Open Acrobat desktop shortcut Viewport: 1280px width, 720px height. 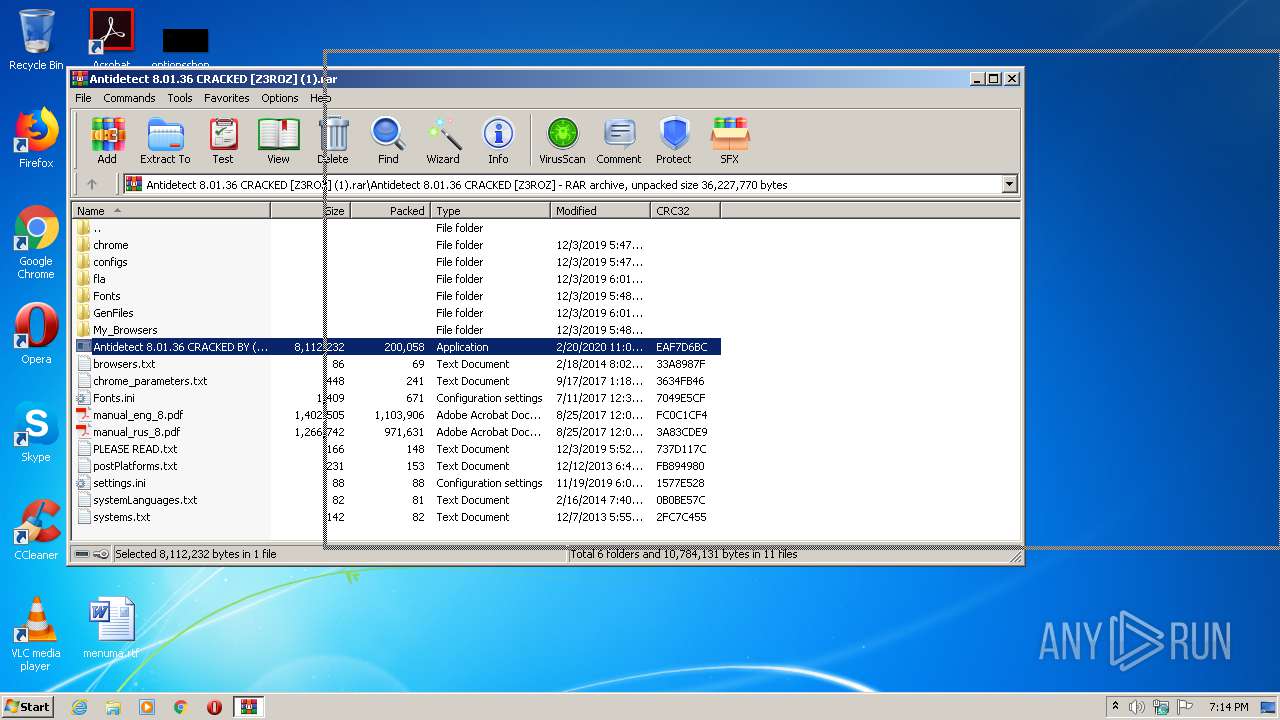pyautogui.click(x=111, y=38)
